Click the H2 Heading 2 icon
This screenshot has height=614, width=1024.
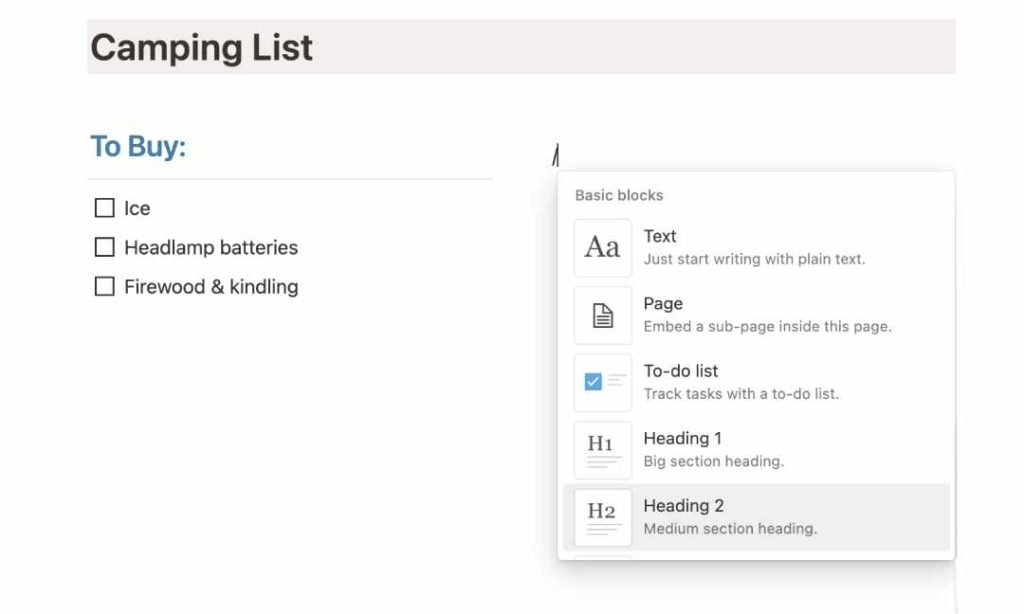(602, 516)
